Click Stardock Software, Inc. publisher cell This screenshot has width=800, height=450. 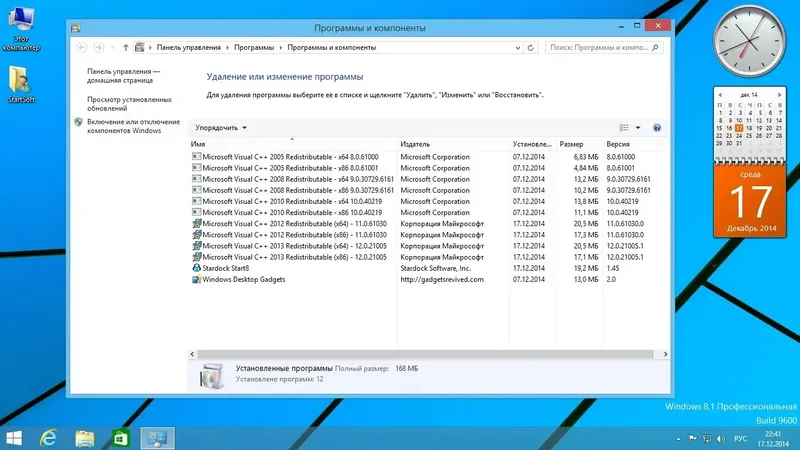(x=435, y=268)
